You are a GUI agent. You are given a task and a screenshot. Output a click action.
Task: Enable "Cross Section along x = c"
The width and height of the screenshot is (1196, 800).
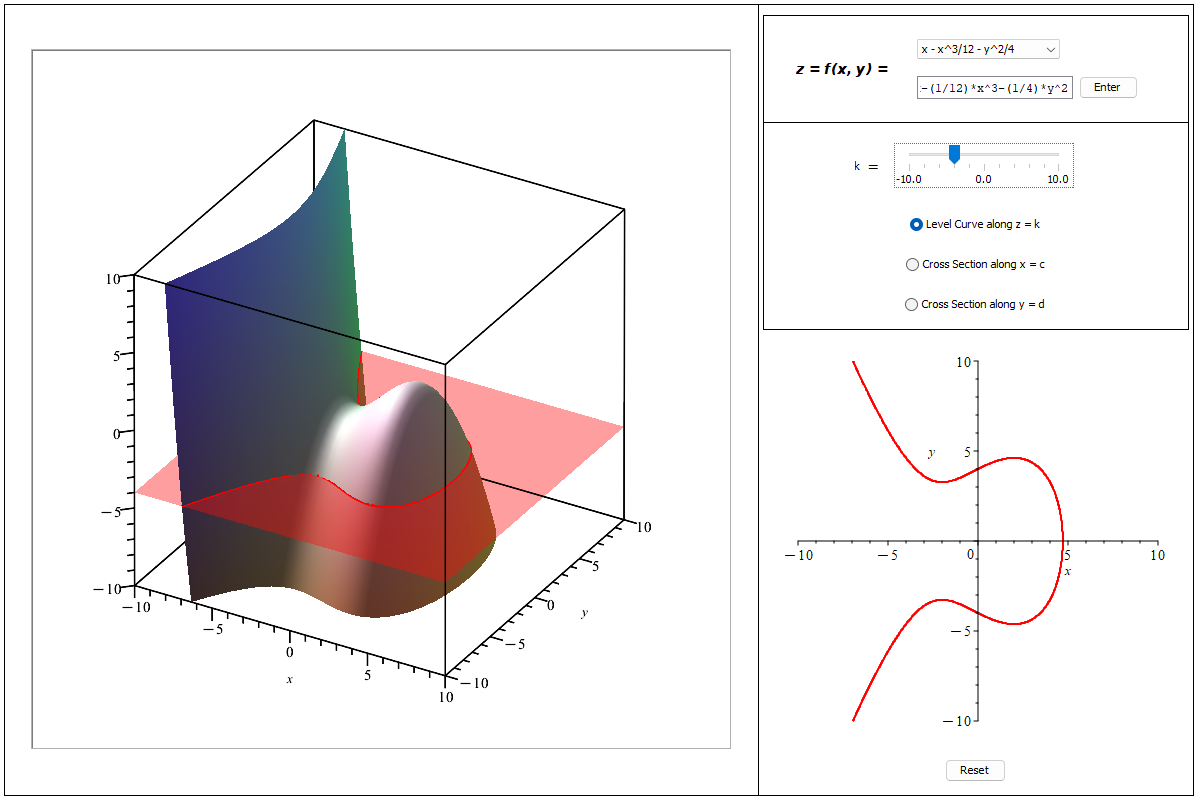[x=911, y=264]
